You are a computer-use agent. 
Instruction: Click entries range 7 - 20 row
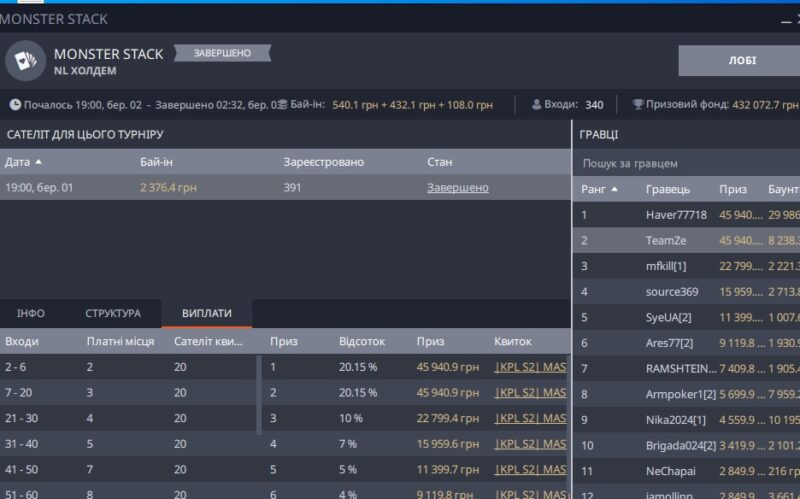(128, 392)
